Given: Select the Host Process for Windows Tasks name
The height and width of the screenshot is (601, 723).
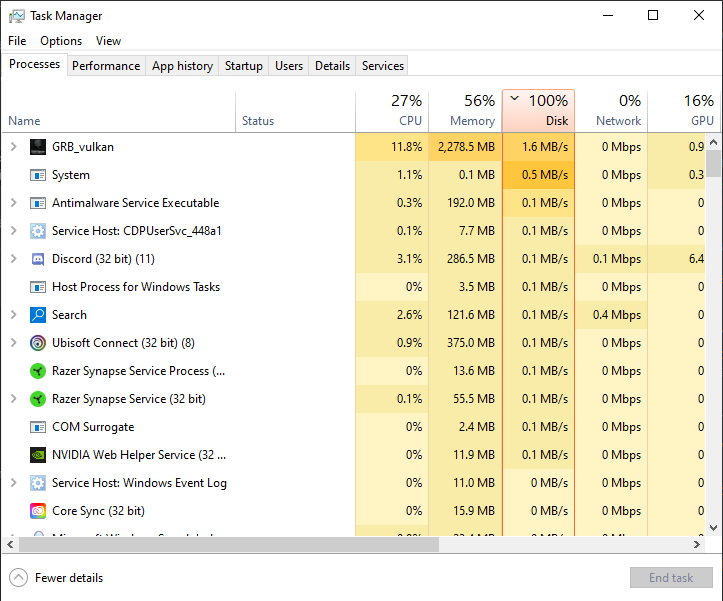Looking at the screenshot, I should [136, 287].
